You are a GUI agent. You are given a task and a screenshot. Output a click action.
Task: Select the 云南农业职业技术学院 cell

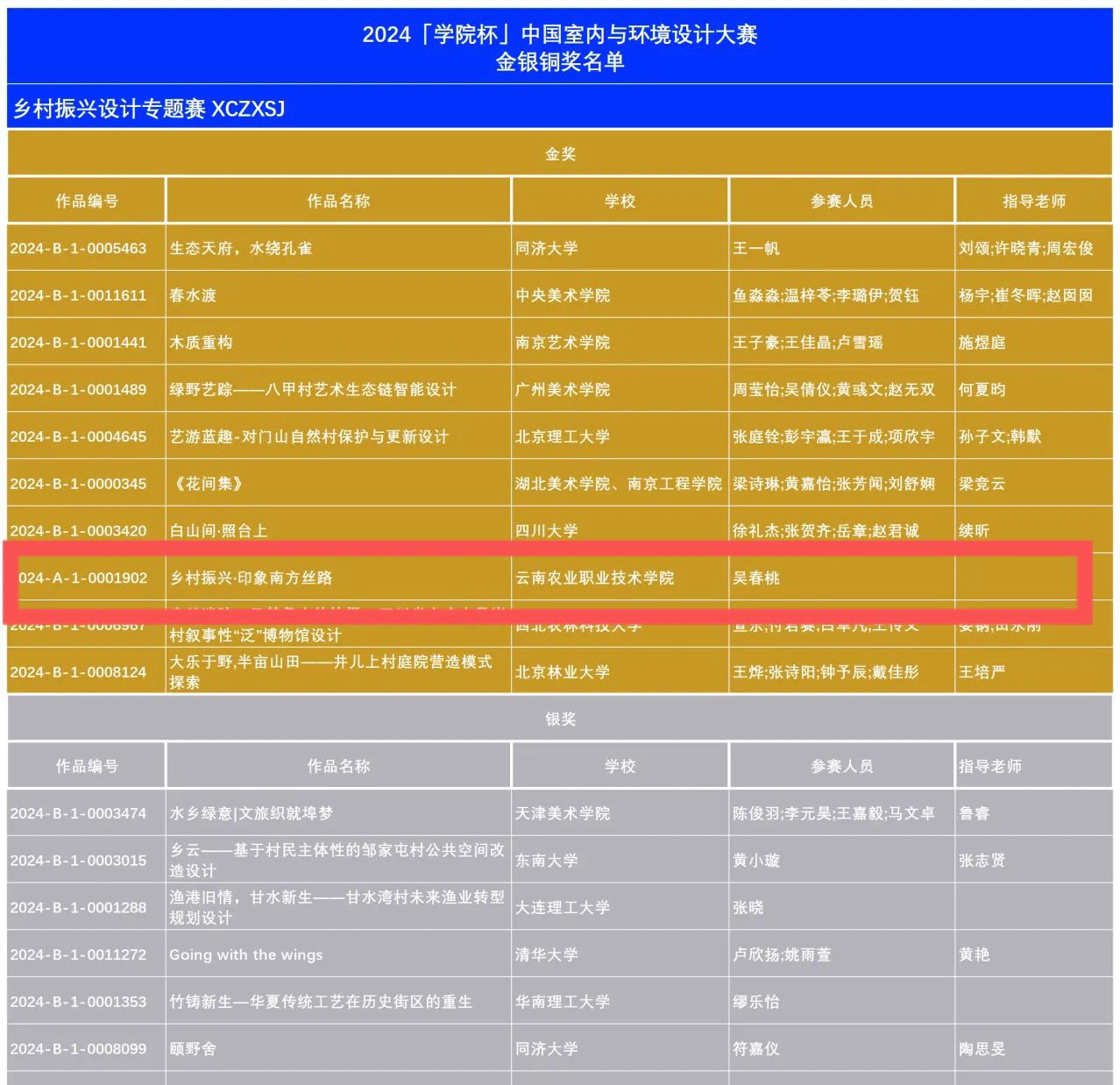click(x=595, y=578)
